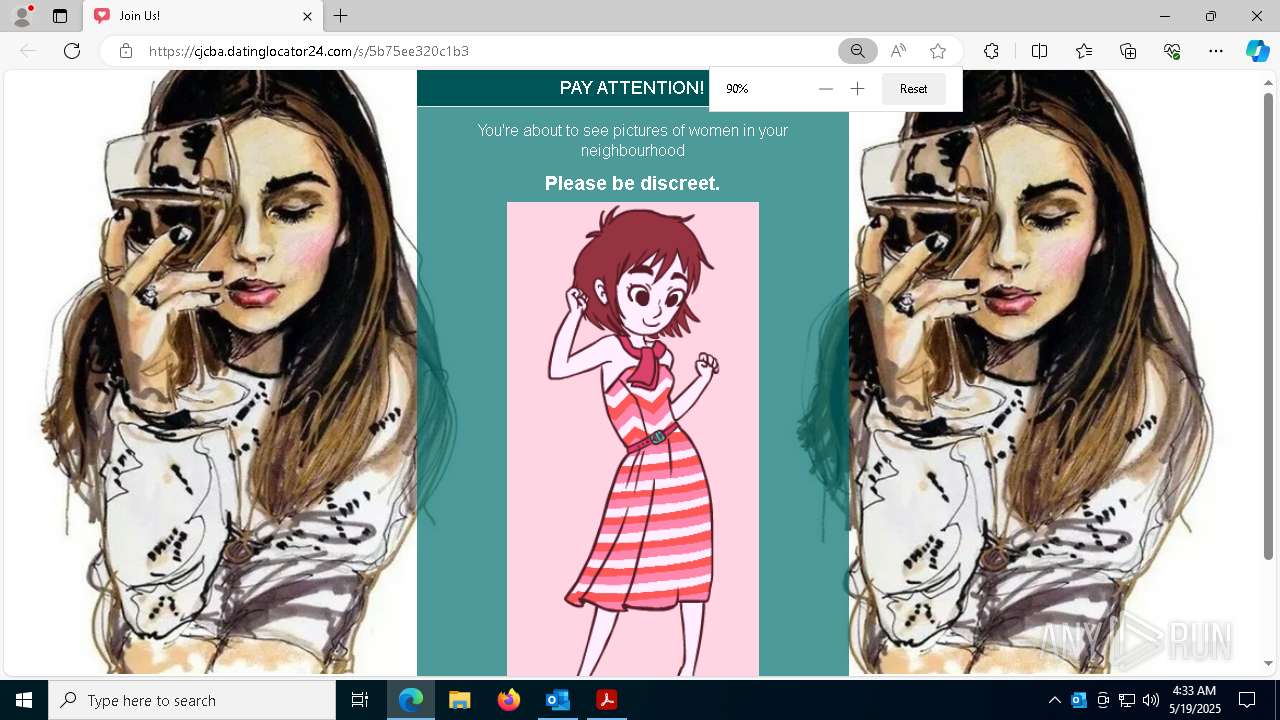Toggle Split screen icon
This screenshot has height=720, width=1280.
[x=1039, y=51]
